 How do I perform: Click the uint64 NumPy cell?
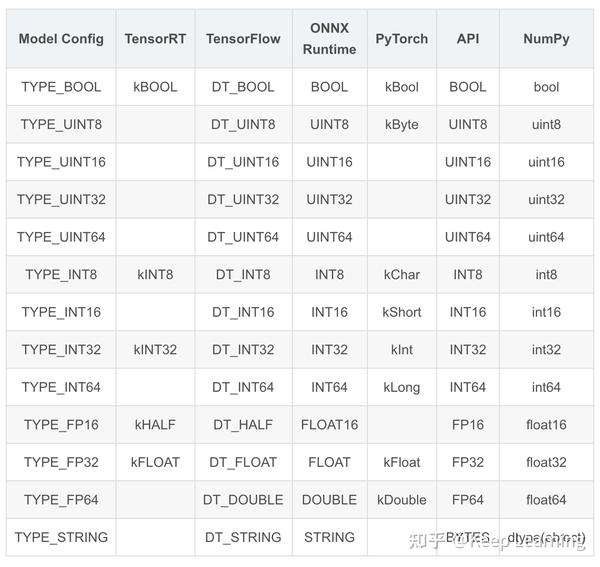click(546, 237)
